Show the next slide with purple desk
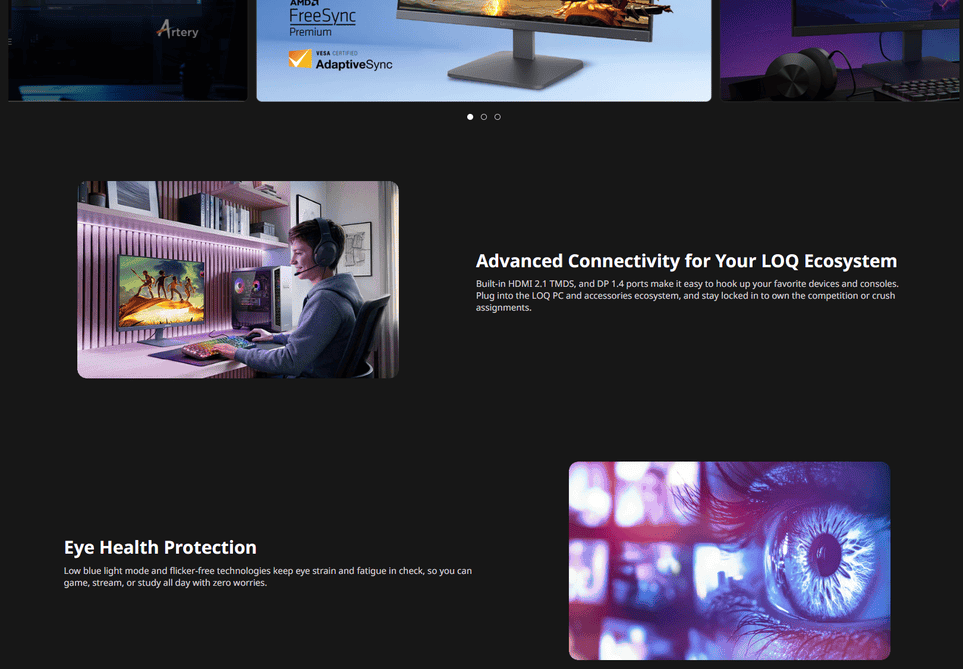 click(840, 50)
